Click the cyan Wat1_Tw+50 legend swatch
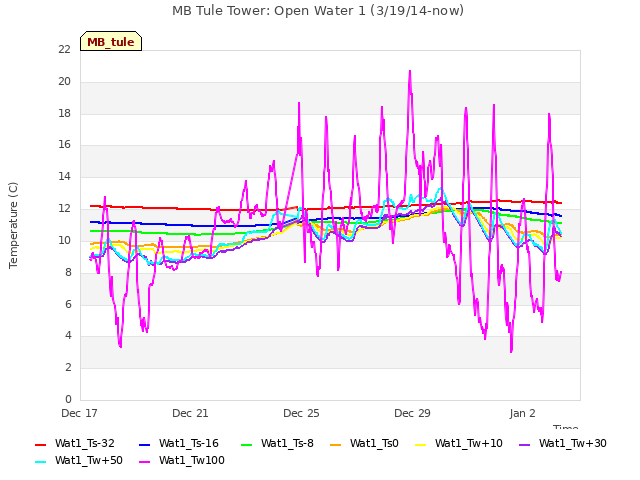Screen dimensions: 640x480 40,462
